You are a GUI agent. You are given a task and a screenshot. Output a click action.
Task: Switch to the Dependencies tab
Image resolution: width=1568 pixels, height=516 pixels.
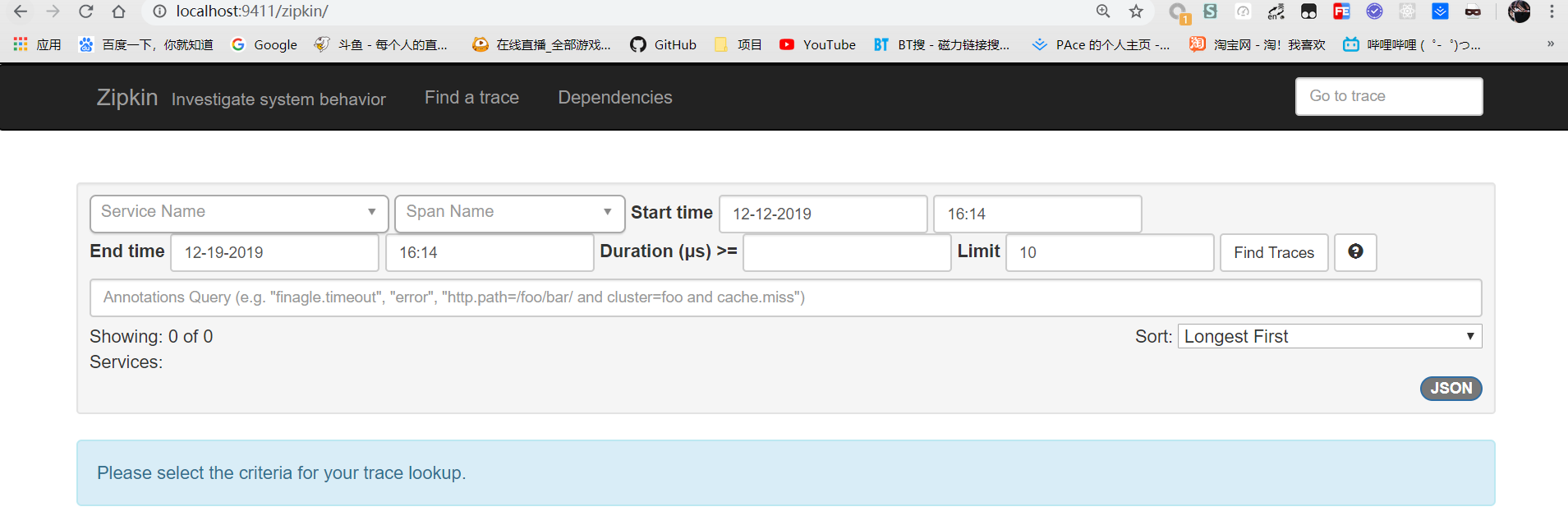(615, 97)
